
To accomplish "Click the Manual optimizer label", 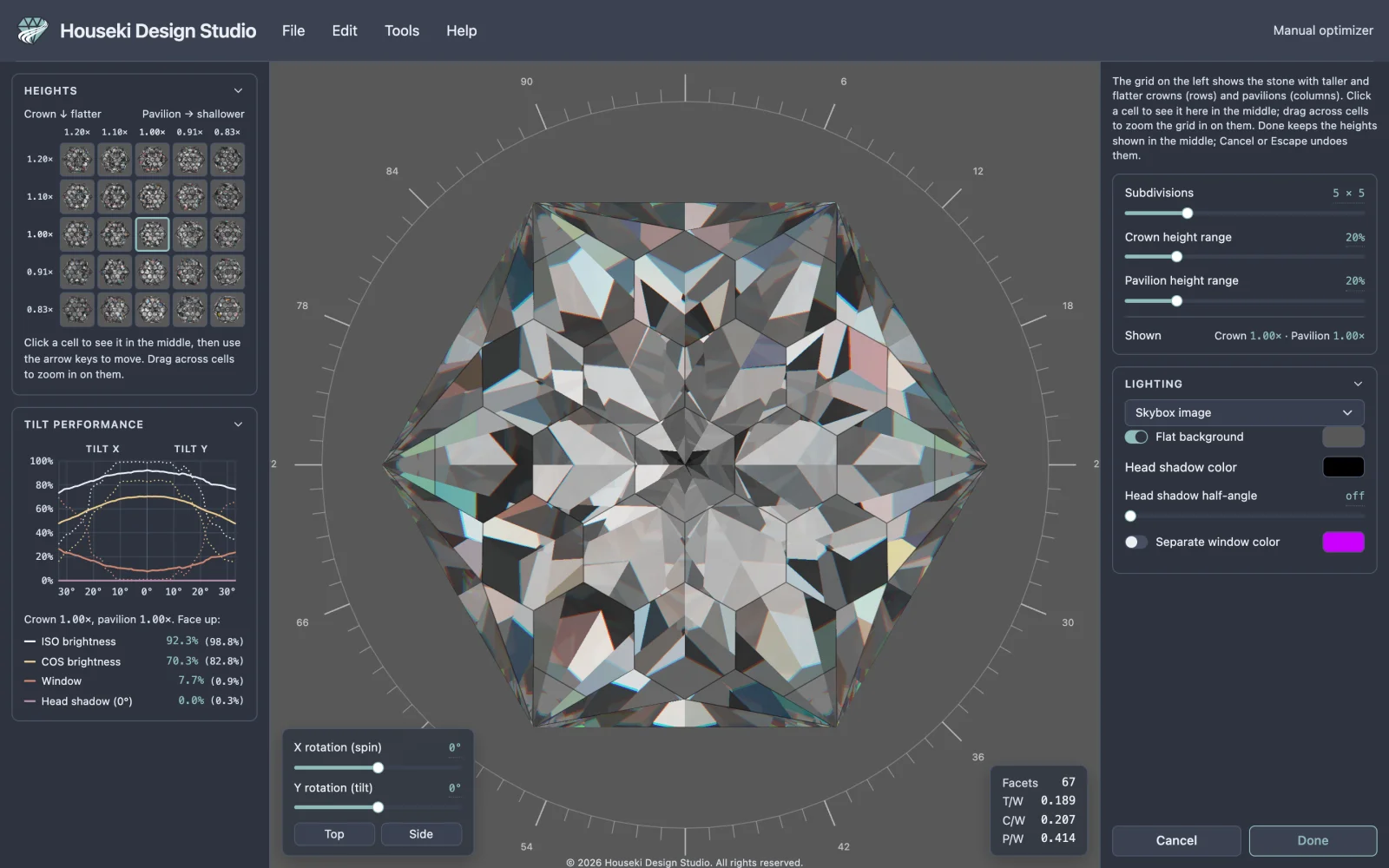I will tap(1323, 30).
